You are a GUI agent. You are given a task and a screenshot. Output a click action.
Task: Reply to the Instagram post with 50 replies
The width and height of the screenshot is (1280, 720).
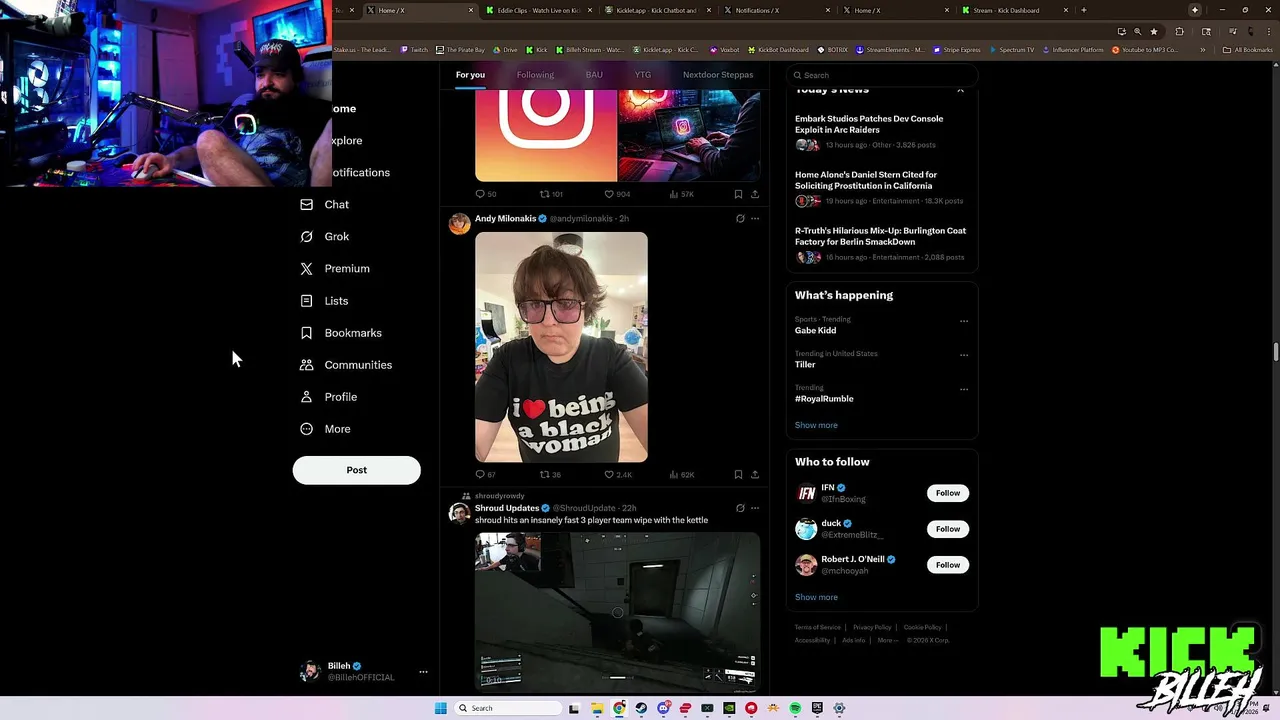coord(485,194)
